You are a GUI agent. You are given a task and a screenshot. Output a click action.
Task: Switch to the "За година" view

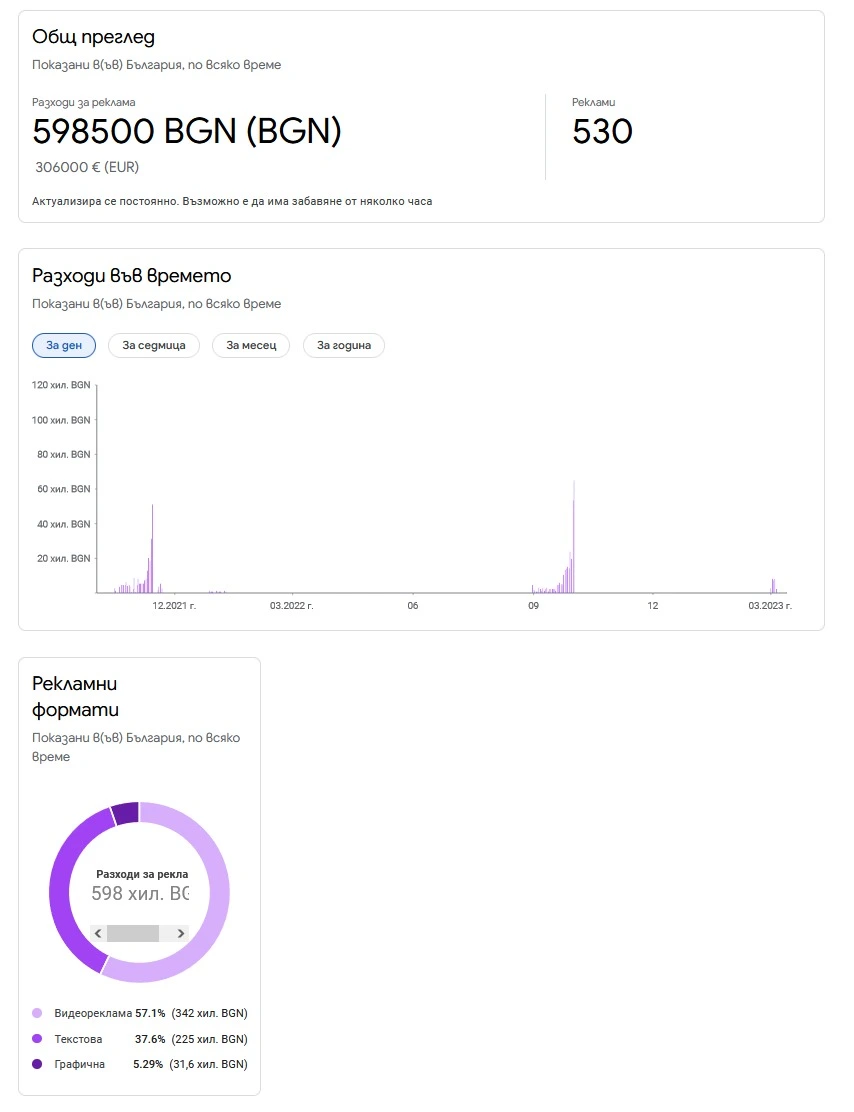(344, 346)
